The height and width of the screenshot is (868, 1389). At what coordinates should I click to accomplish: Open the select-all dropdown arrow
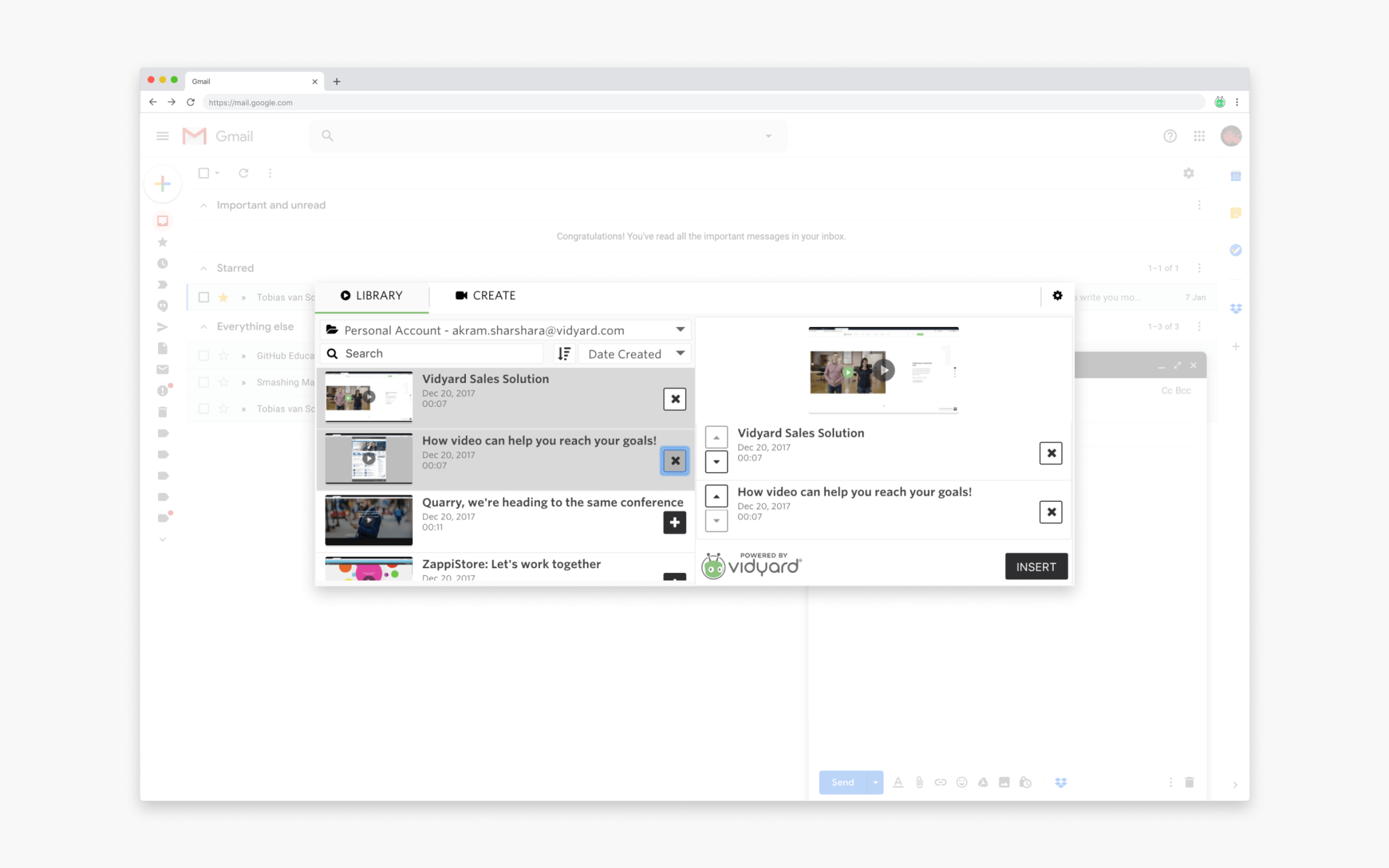tap(217, 173)
